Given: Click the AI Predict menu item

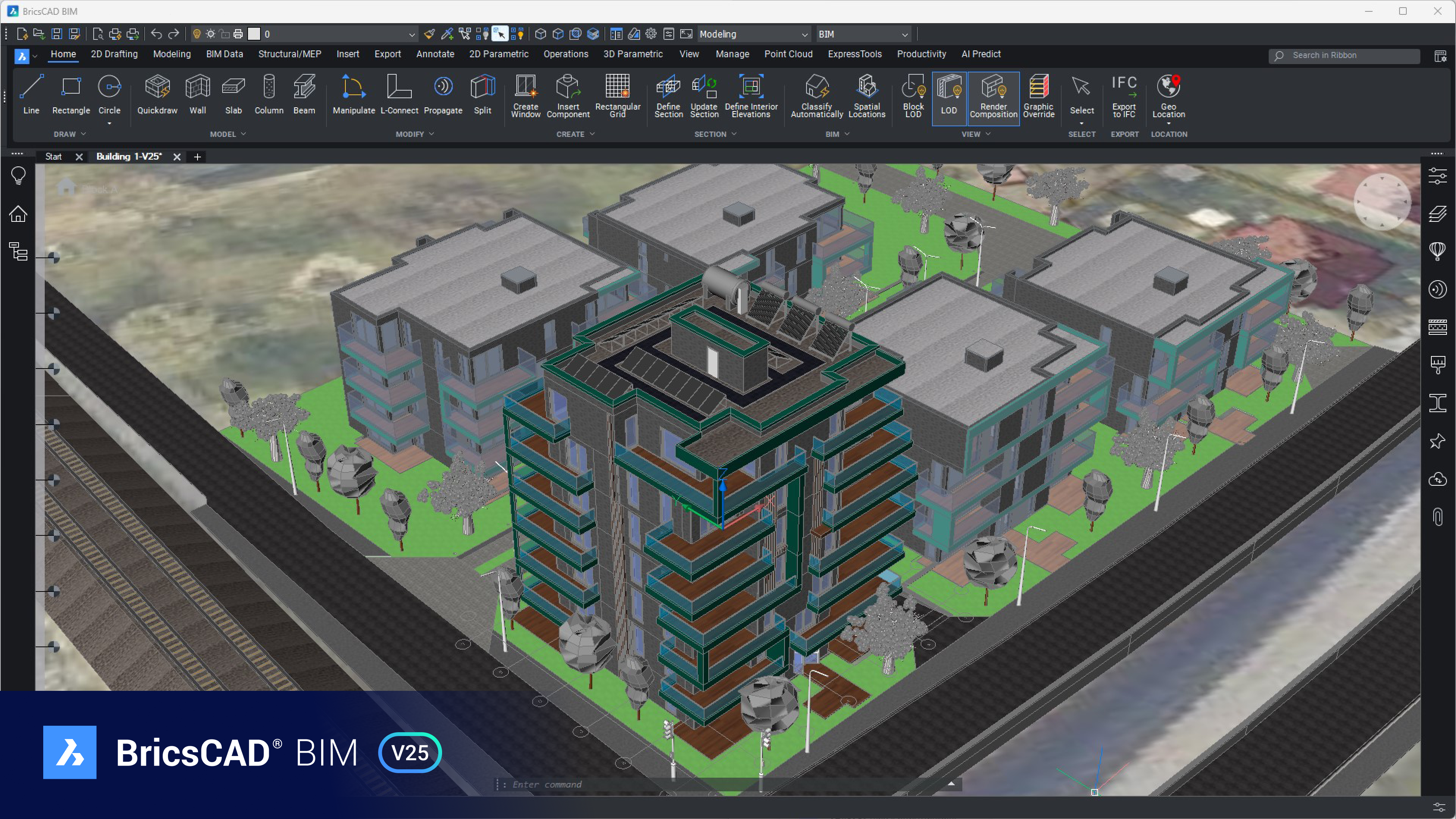Looking at the screenshot, I should point(980,54).
